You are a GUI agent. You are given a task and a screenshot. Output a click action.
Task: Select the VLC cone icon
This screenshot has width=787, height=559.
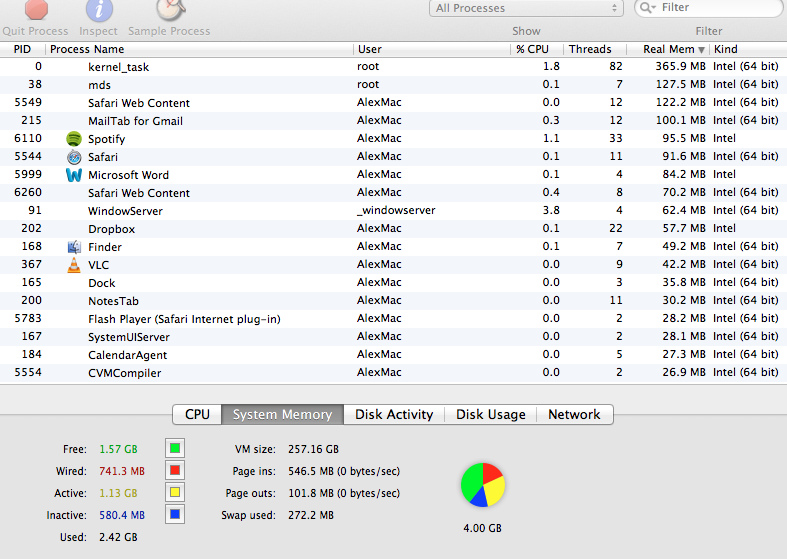pos(74,265)
